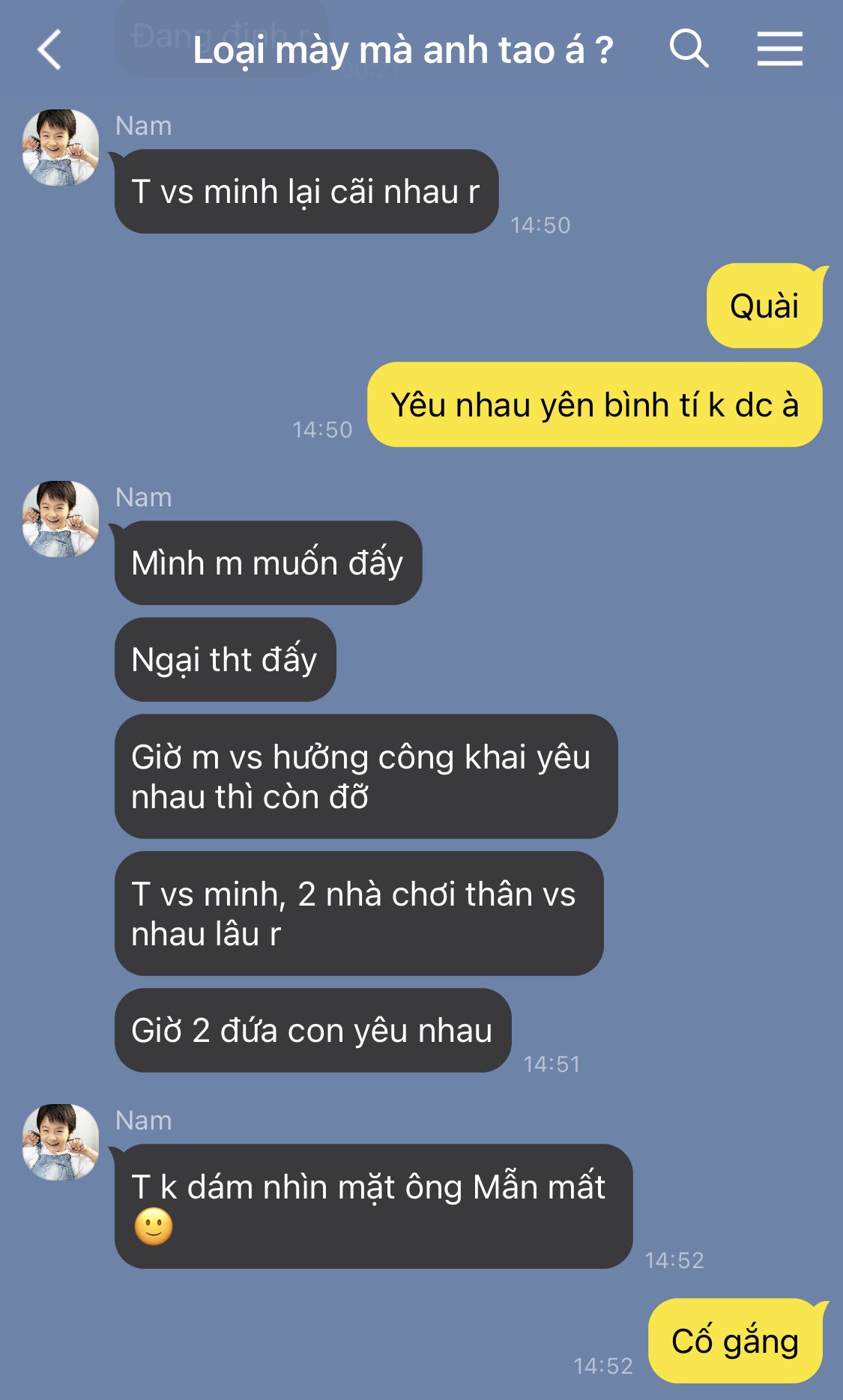Tap Nam's avatar beside last incoming message
This screenshot has height=1400, width=843.
coord(61,1142)
